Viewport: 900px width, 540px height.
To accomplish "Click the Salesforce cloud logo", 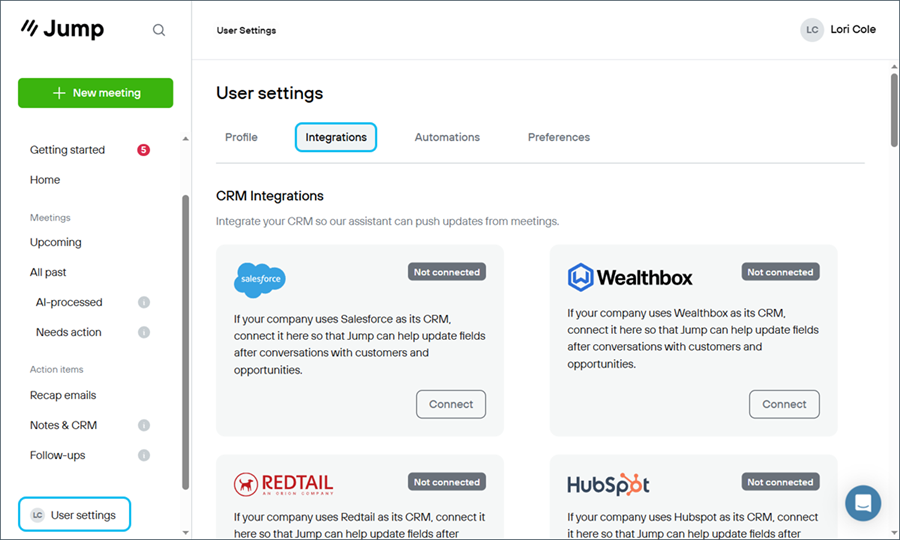I will pyautogui.click(x=260, y=279).
